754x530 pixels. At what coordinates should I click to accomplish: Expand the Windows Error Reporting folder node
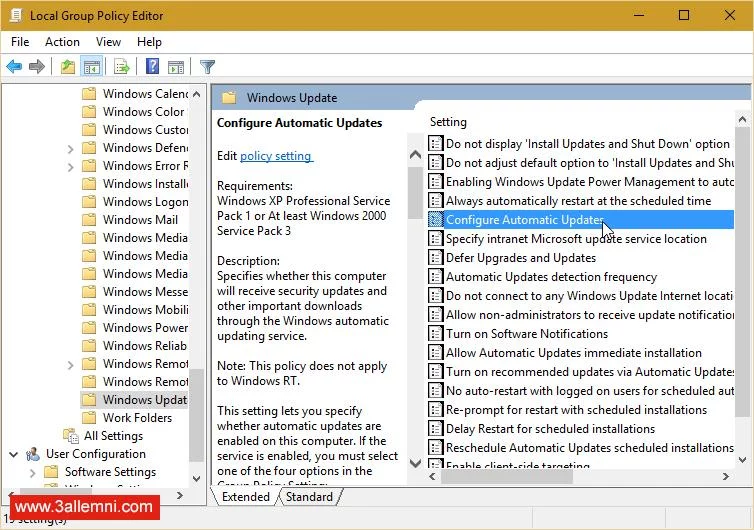point(70,166)
